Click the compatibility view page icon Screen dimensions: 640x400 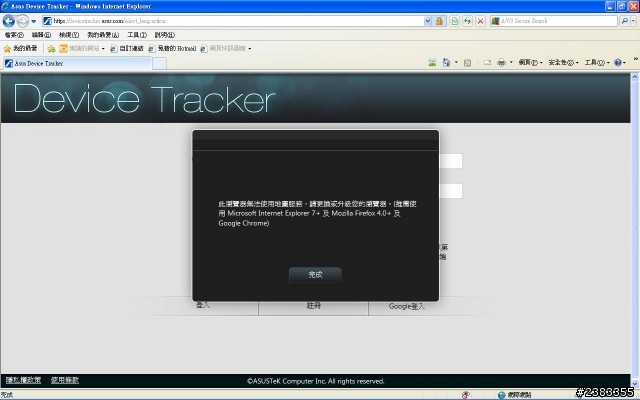tap(454, 21)
